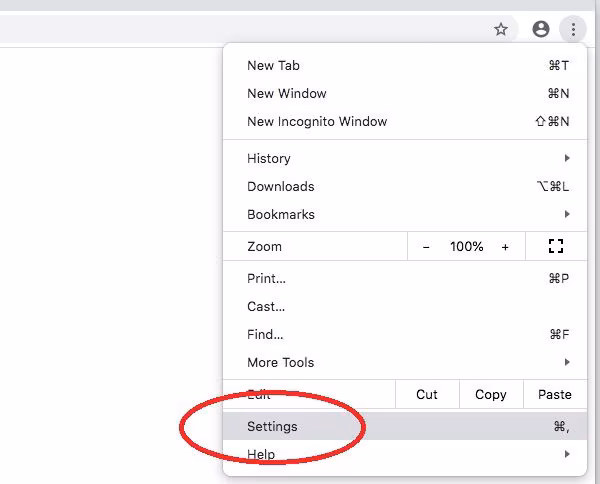Click the Cut button
The width and height of the screenshot is (600, 484).
[x=427, y=394]
